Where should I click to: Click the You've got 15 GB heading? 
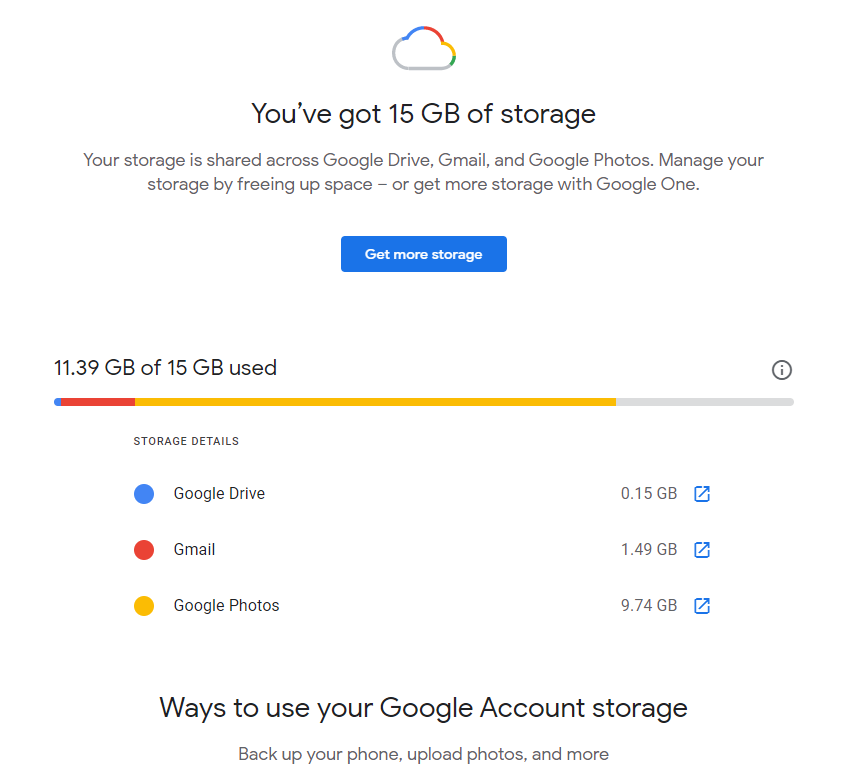[x=423, y=114]
